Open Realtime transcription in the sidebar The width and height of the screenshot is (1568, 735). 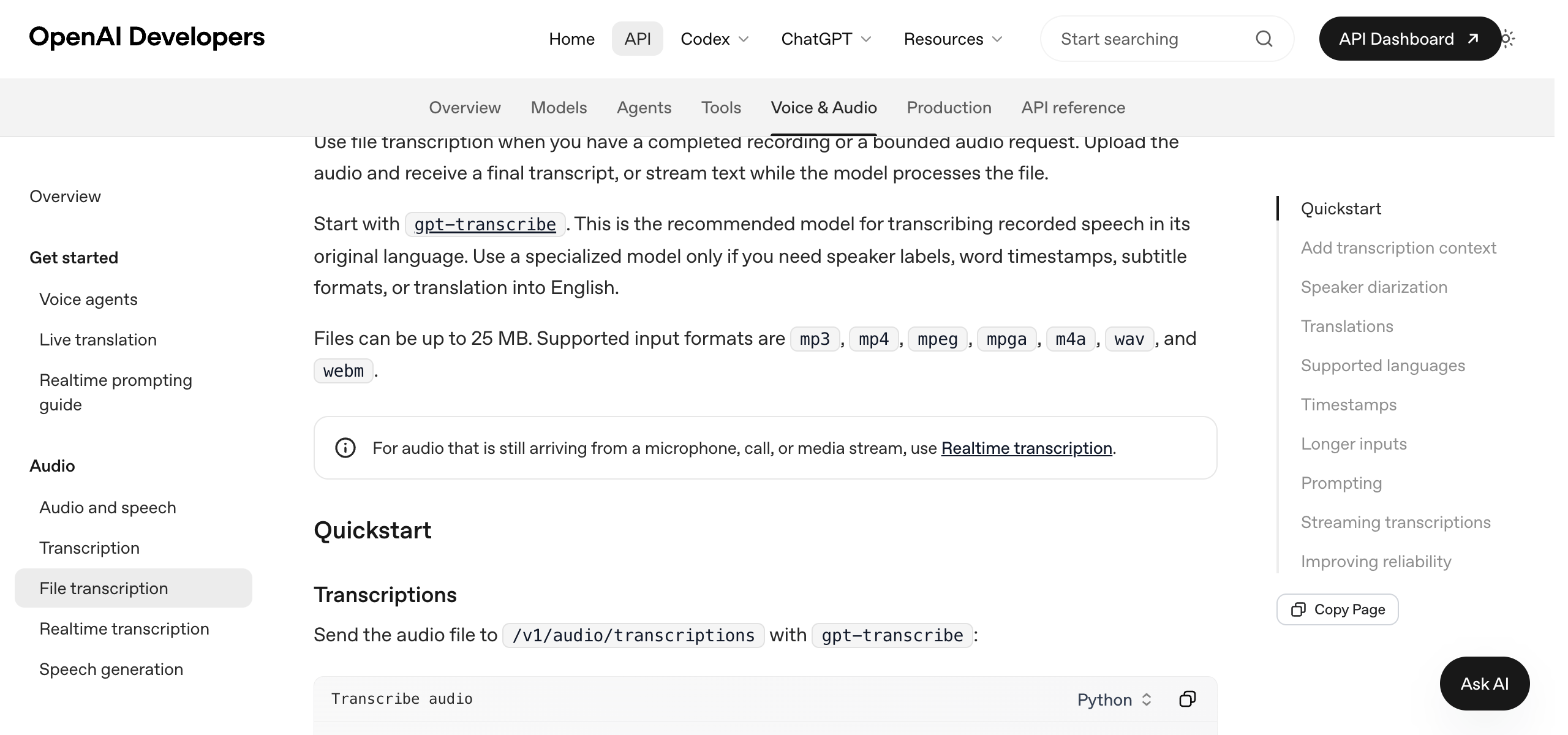point(124,628)
